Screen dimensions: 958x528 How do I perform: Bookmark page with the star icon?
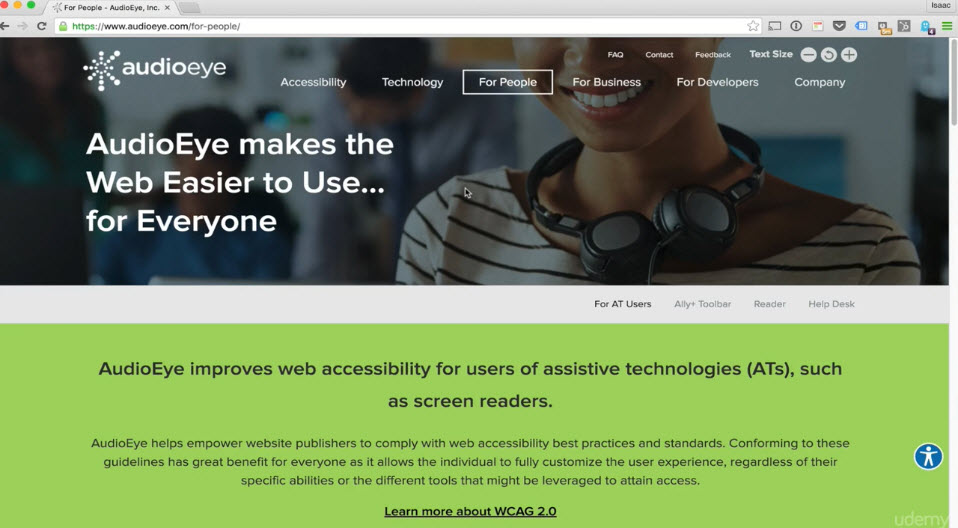point(753,26)
